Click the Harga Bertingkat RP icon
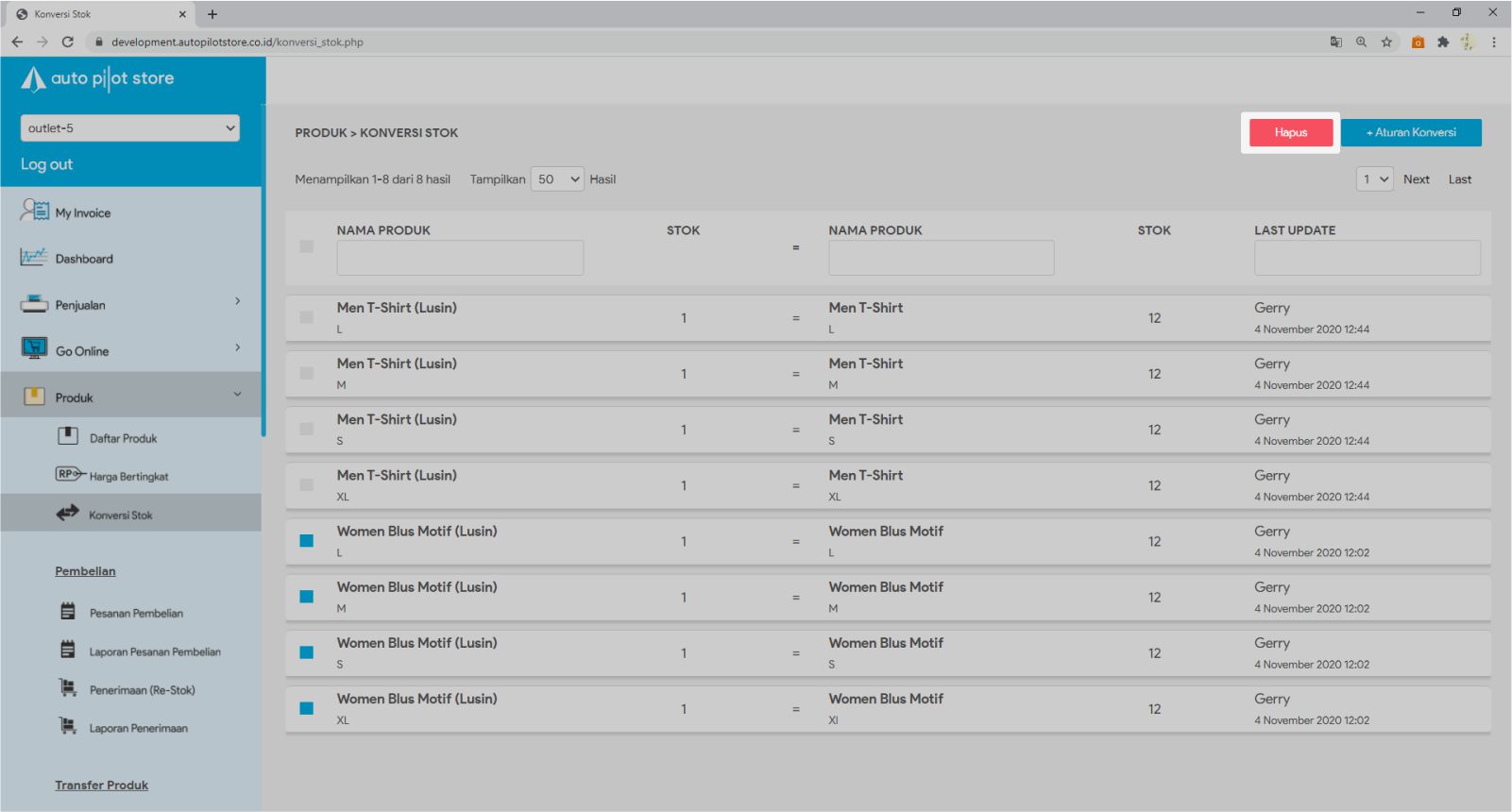The width and height of the screenshot is (1512, 812). click(x=69, y=475)
